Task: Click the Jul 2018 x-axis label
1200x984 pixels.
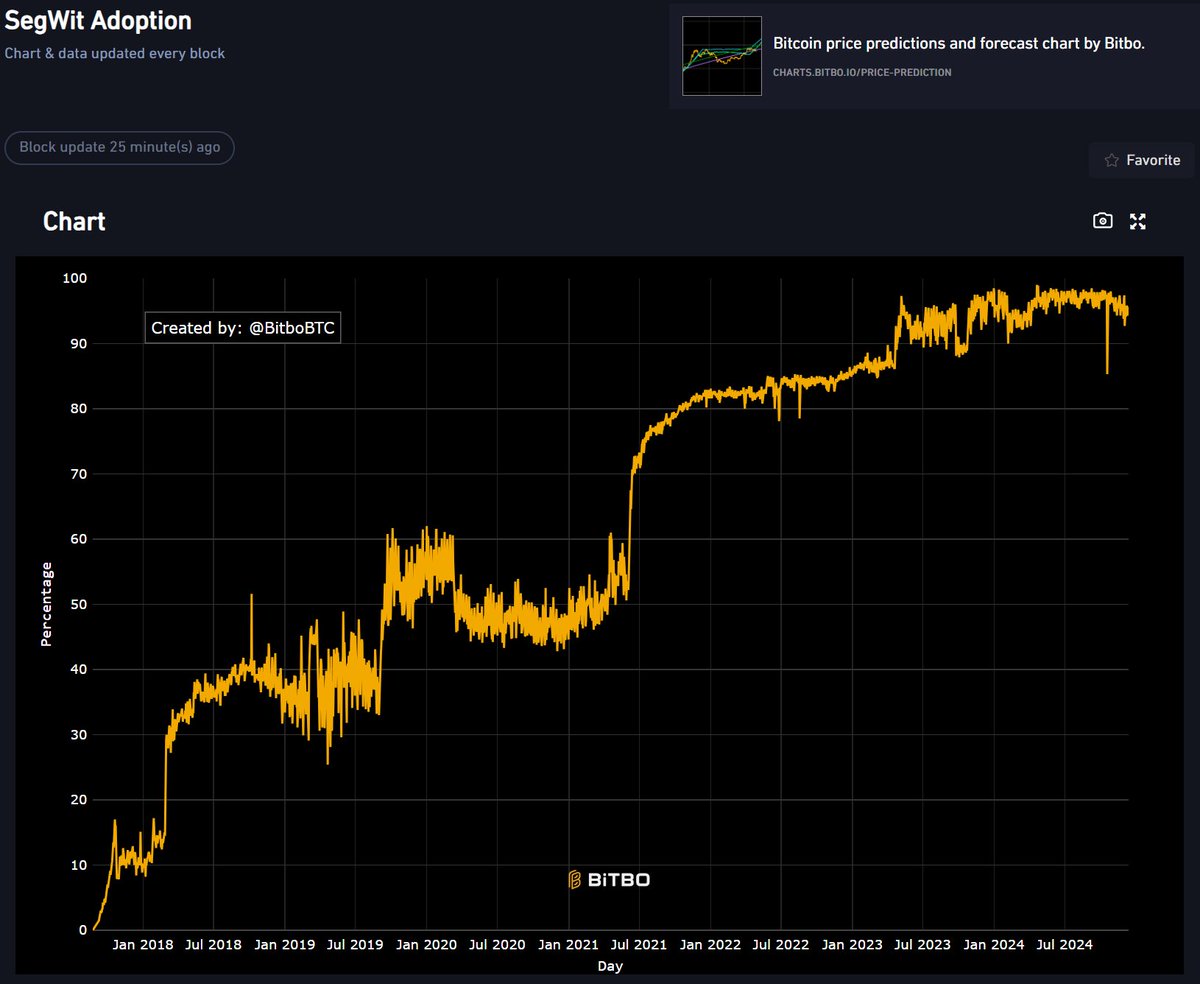Action: [212, 944]
